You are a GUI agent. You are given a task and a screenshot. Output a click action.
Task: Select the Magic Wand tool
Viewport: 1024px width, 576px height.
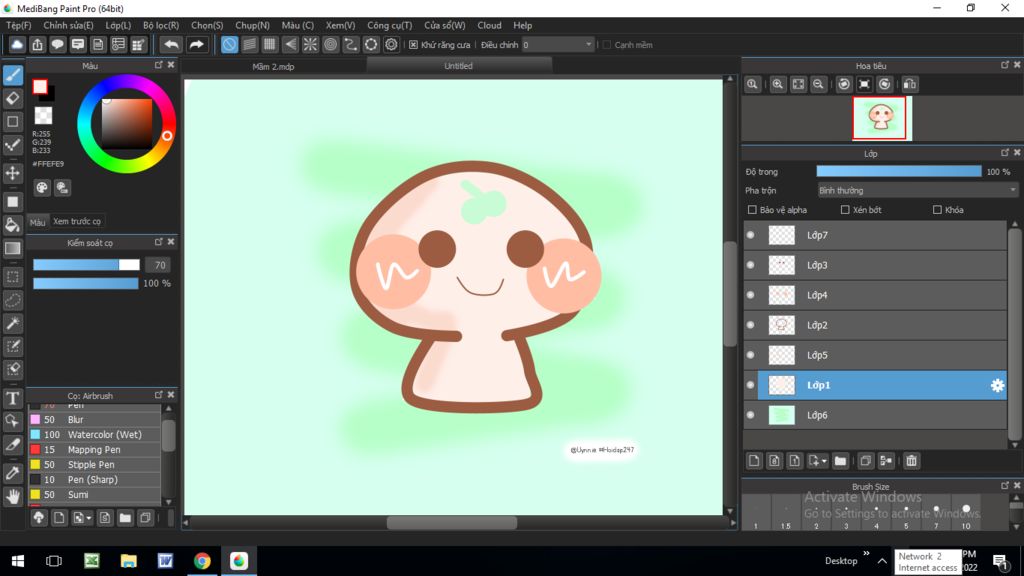(13, 323)
